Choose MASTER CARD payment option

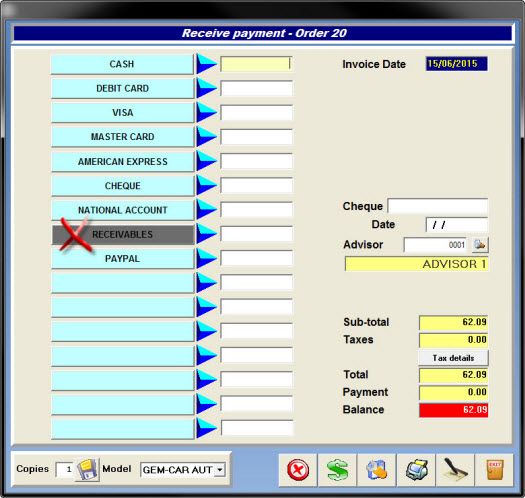click(122, 137)
